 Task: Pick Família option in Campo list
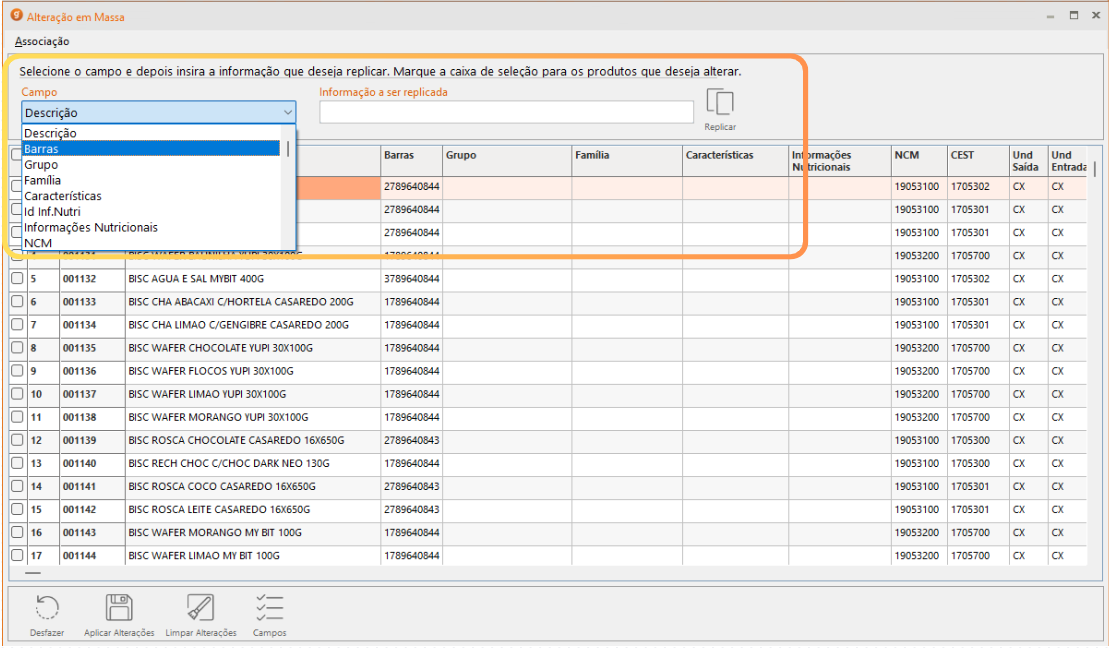(x=150, y=180)
